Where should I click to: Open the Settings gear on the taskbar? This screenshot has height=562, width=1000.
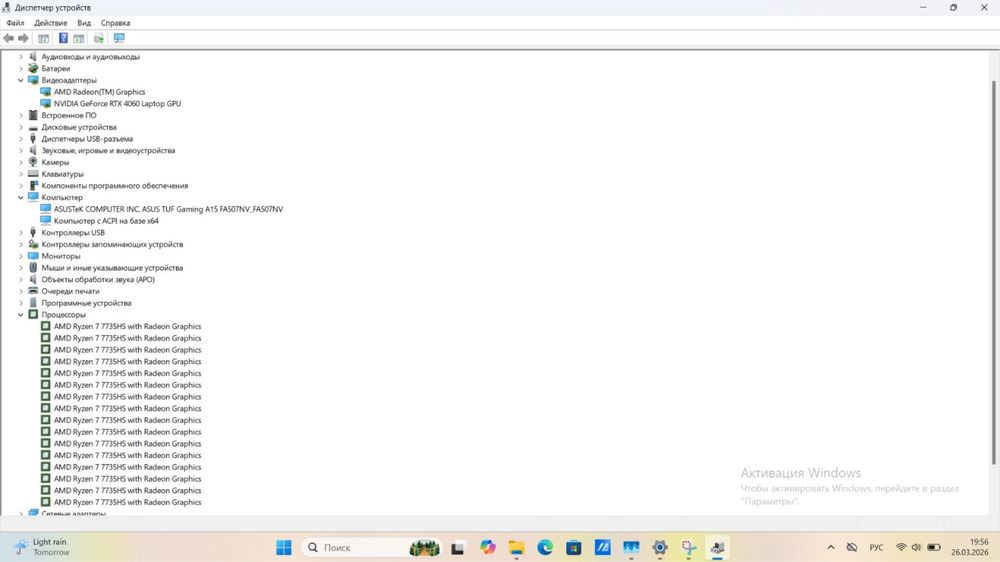coord(660,547)
